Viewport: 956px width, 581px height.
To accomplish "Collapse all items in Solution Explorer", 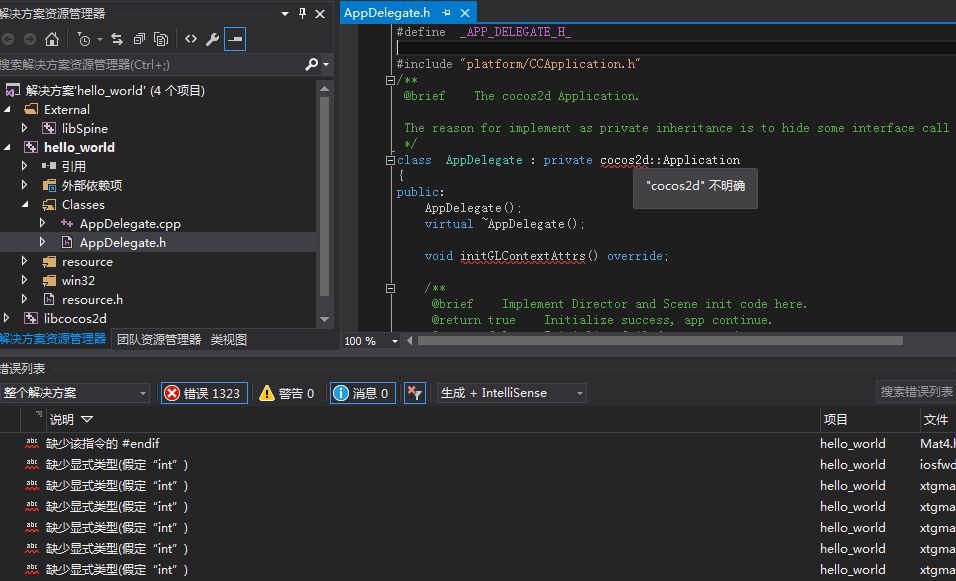I will 139,39.
